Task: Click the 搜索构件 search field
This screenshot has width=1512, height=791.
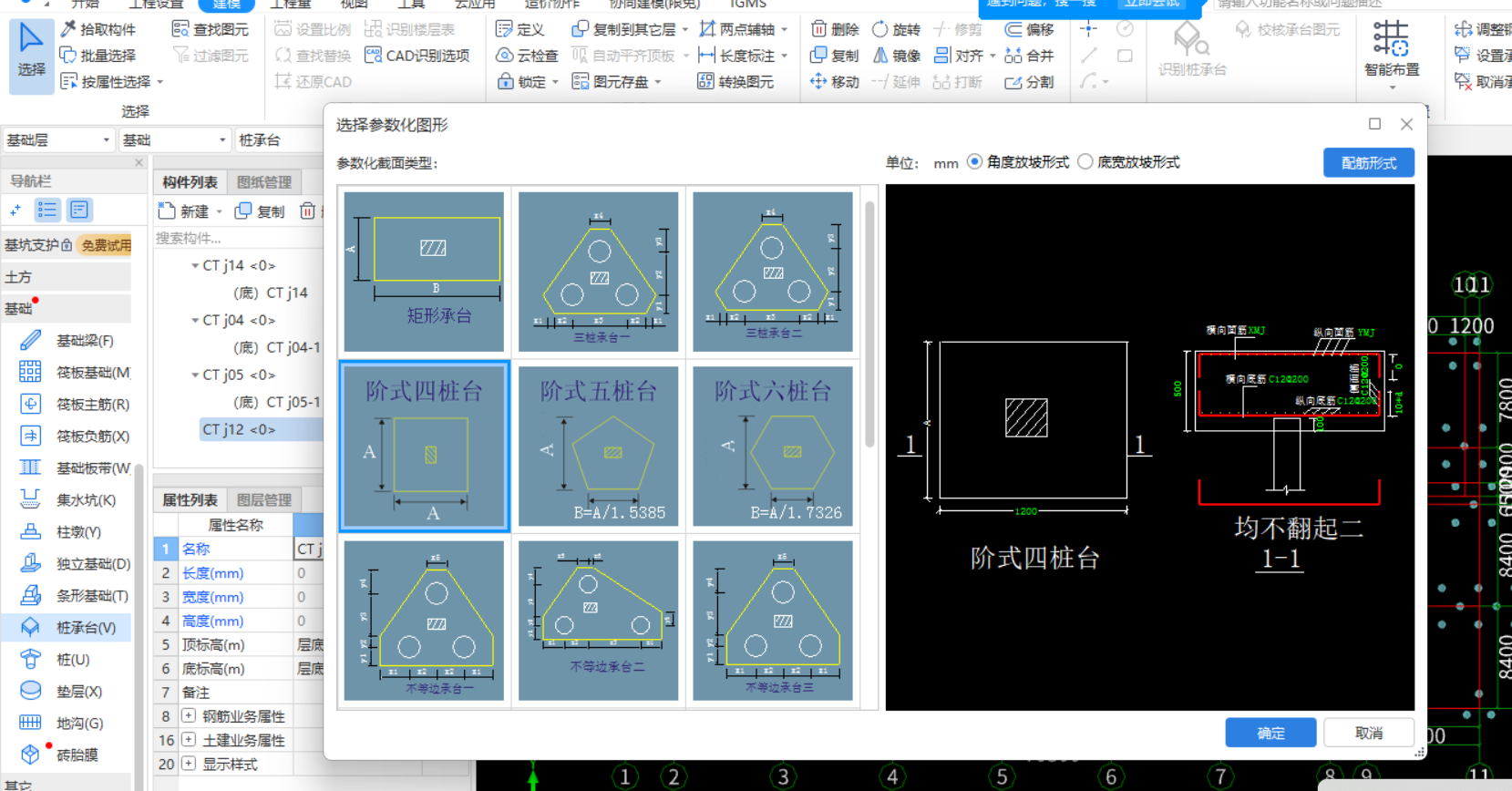Action: click(237, 239)
